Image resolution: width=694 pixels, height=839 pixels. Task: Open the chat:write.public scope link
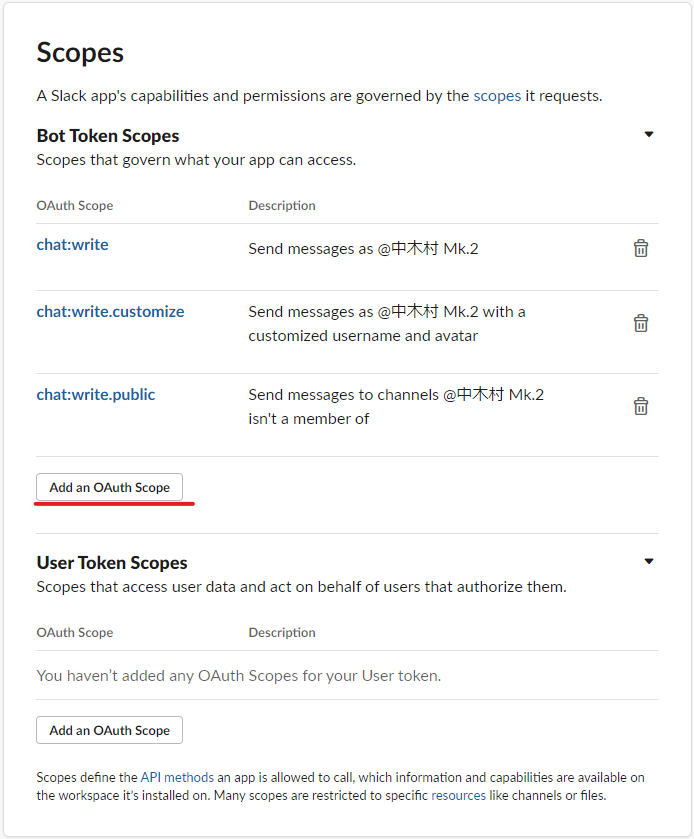point(96,394)
